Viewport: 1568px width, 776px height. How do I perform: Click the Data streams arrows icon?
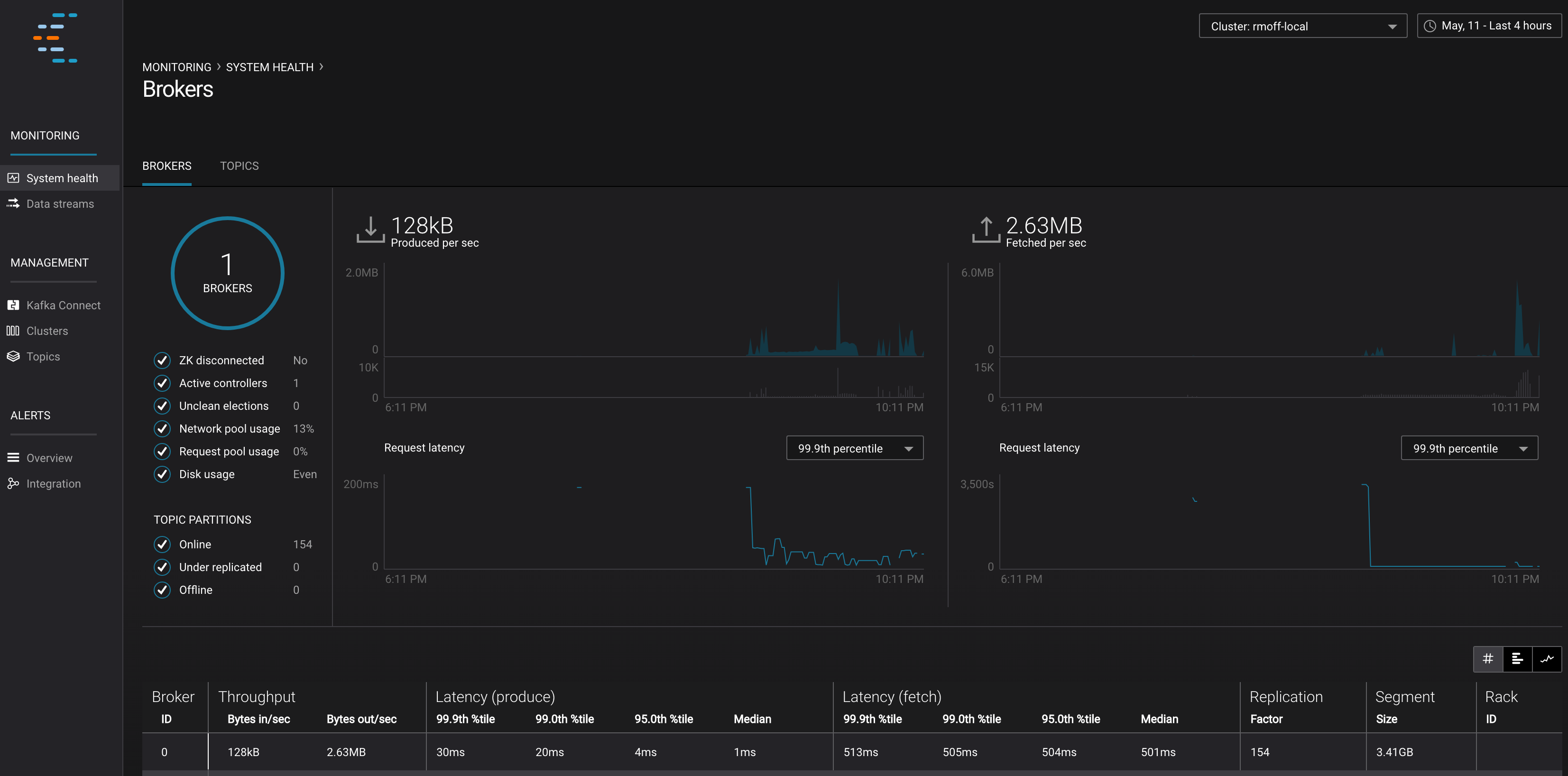13,203
